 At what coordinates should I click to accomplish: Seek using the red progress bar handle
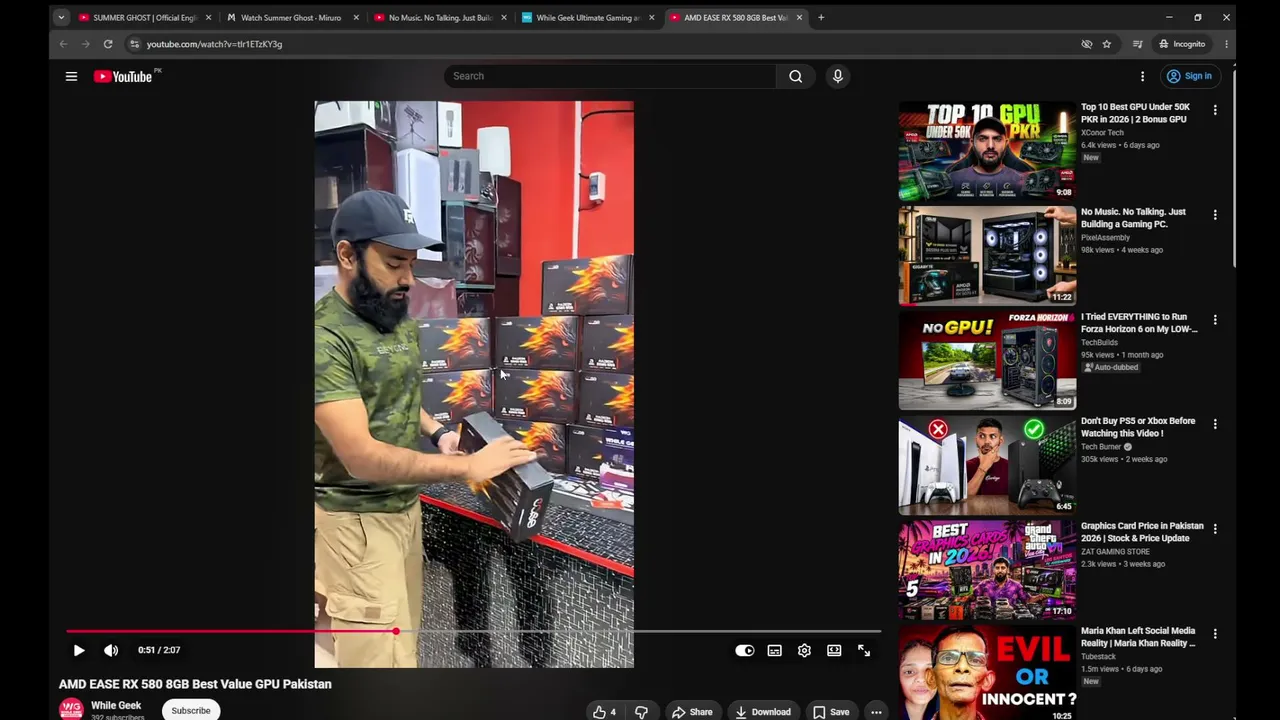click(396, 631)
